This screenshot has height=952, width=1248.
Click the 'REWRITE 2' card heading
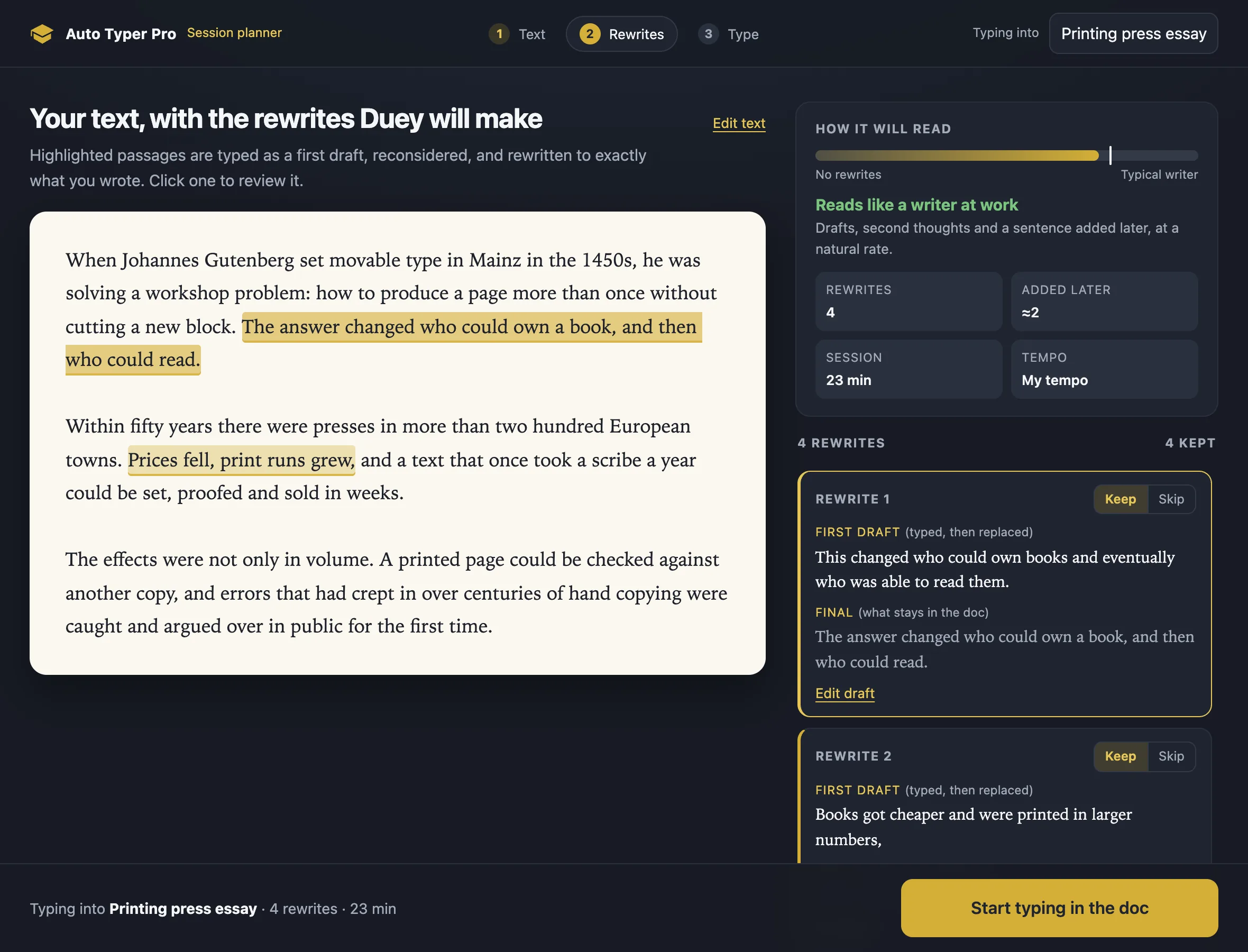(x=853, y=756)
